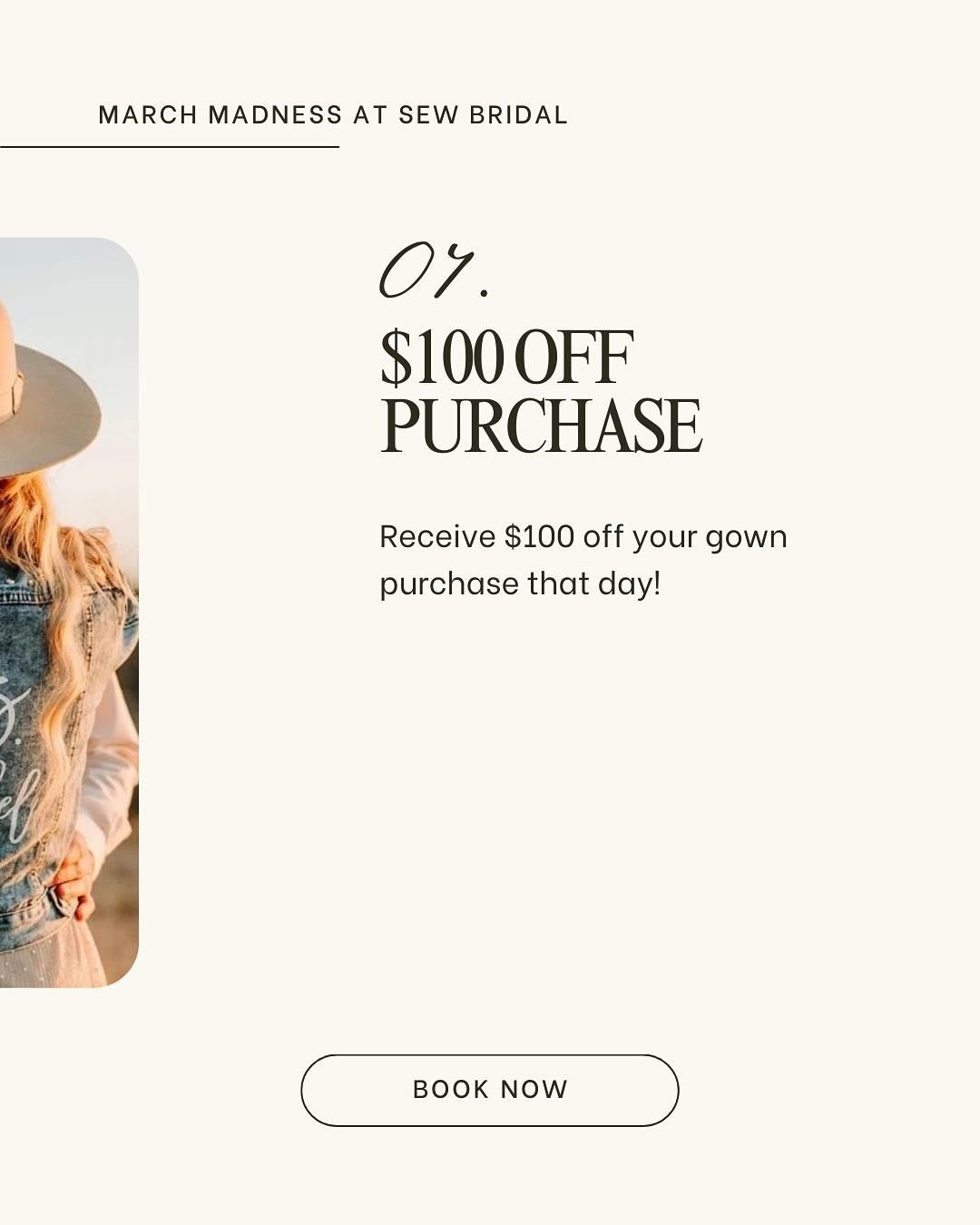Select the word PURCHASE in headline
The height and width of the screenshot is (1225, 980).
click(x=541, y=425)
